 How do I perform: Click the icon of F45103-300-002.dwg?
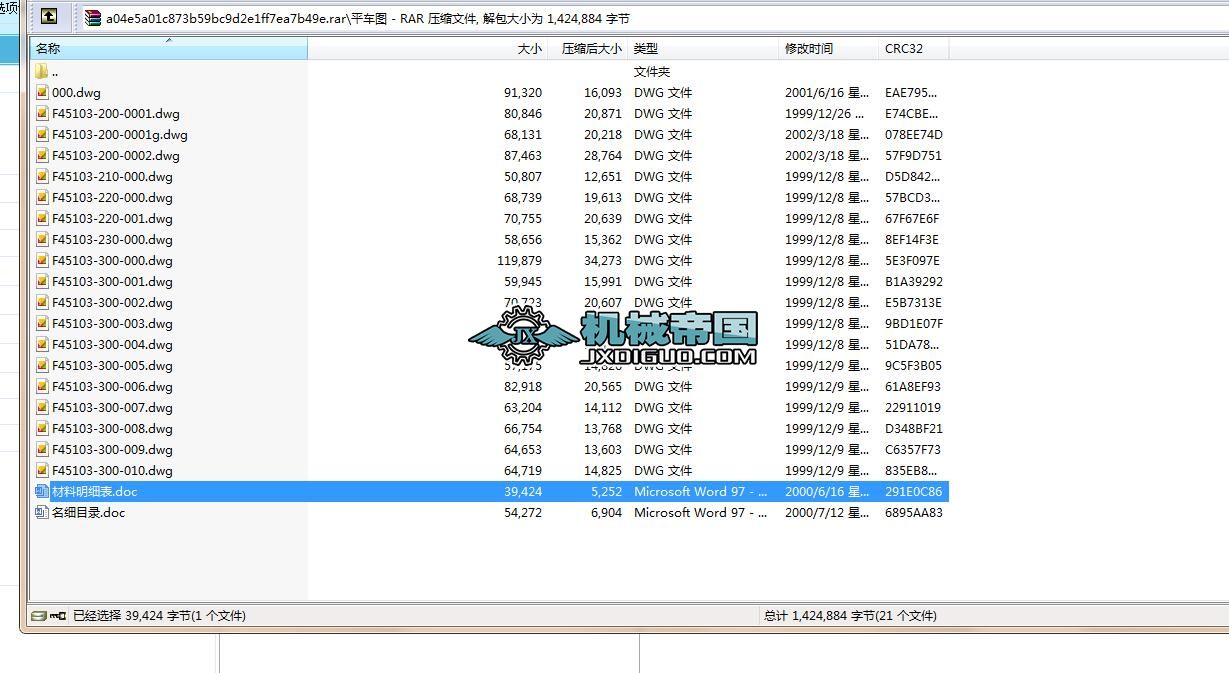click(x=42, y=302)
